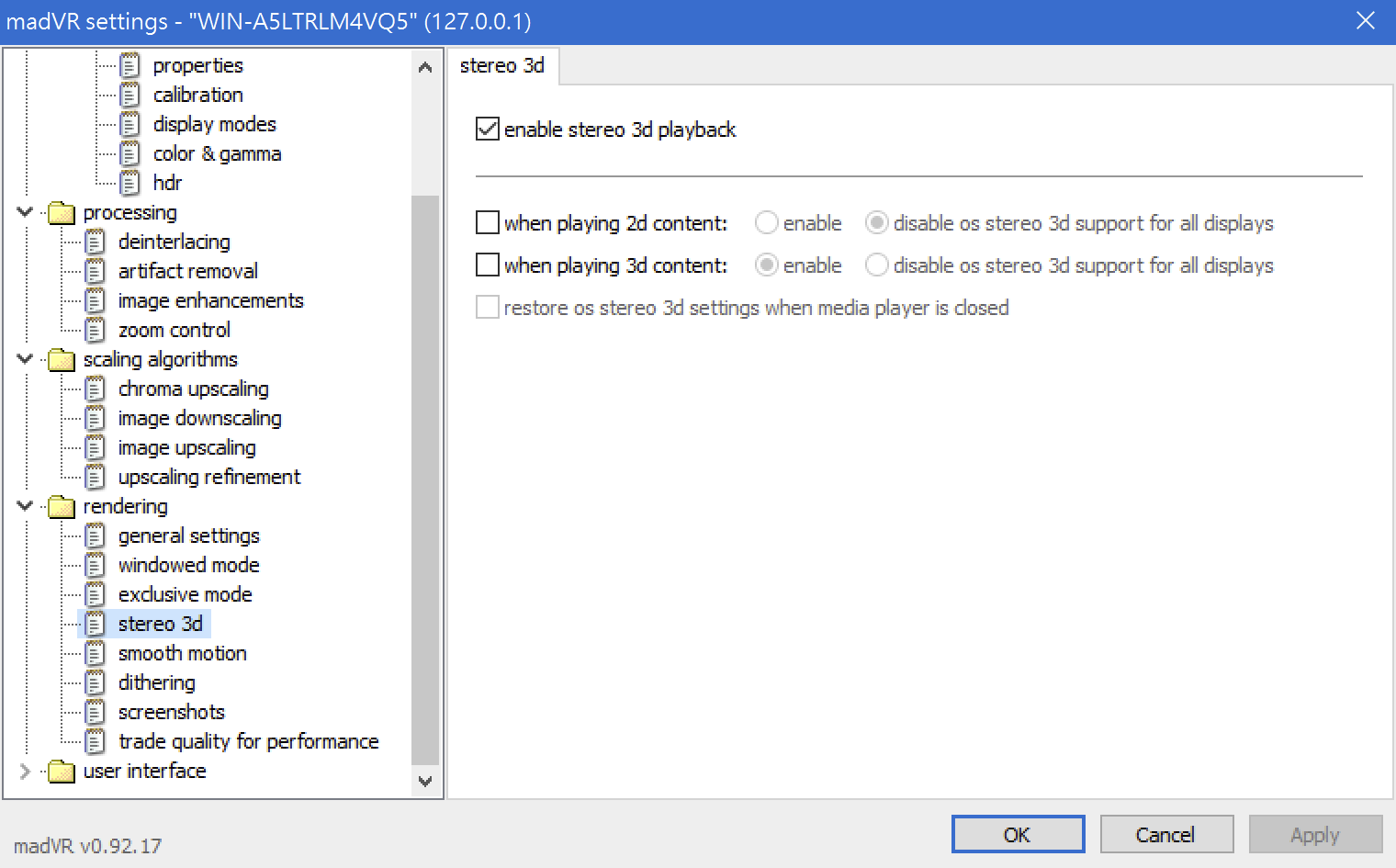Click the tree vertical scrollbar thumb
1396x868 pixels.
pos(424,479)
